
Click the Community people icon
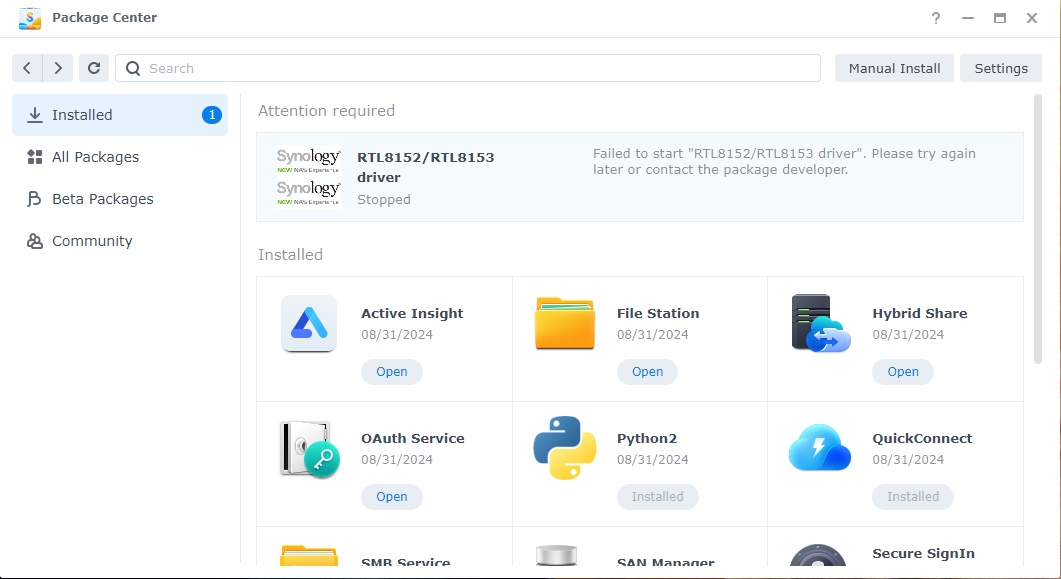35,241
